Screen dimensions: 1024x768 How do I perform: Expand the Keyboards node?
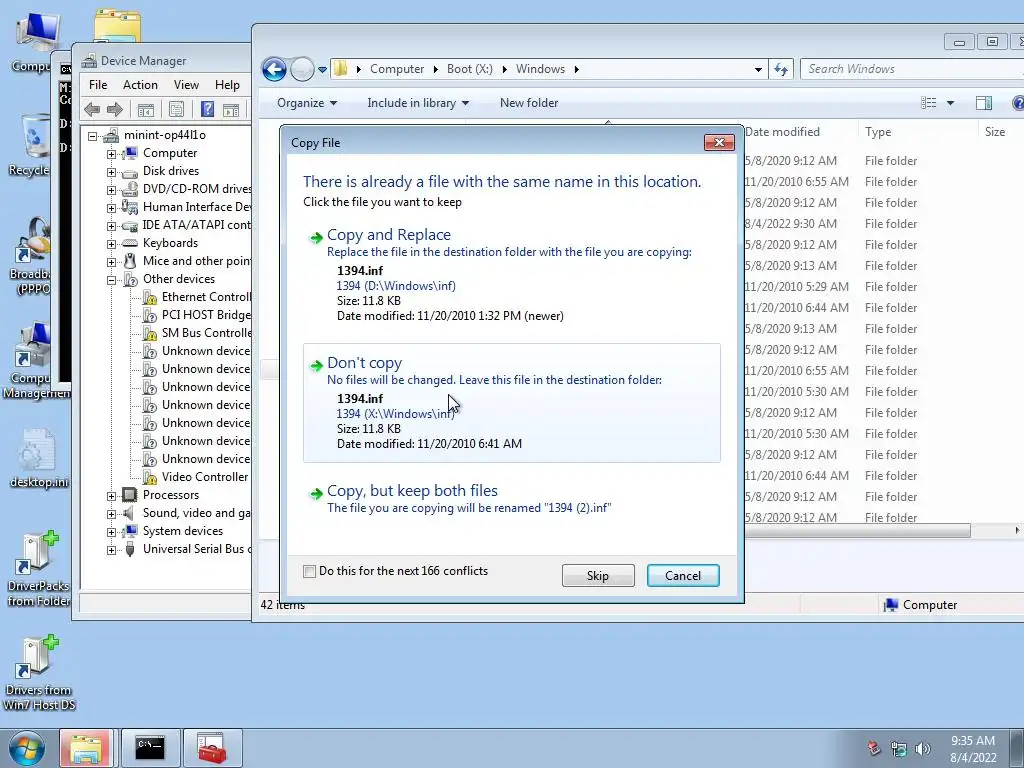tap(112, 244)
